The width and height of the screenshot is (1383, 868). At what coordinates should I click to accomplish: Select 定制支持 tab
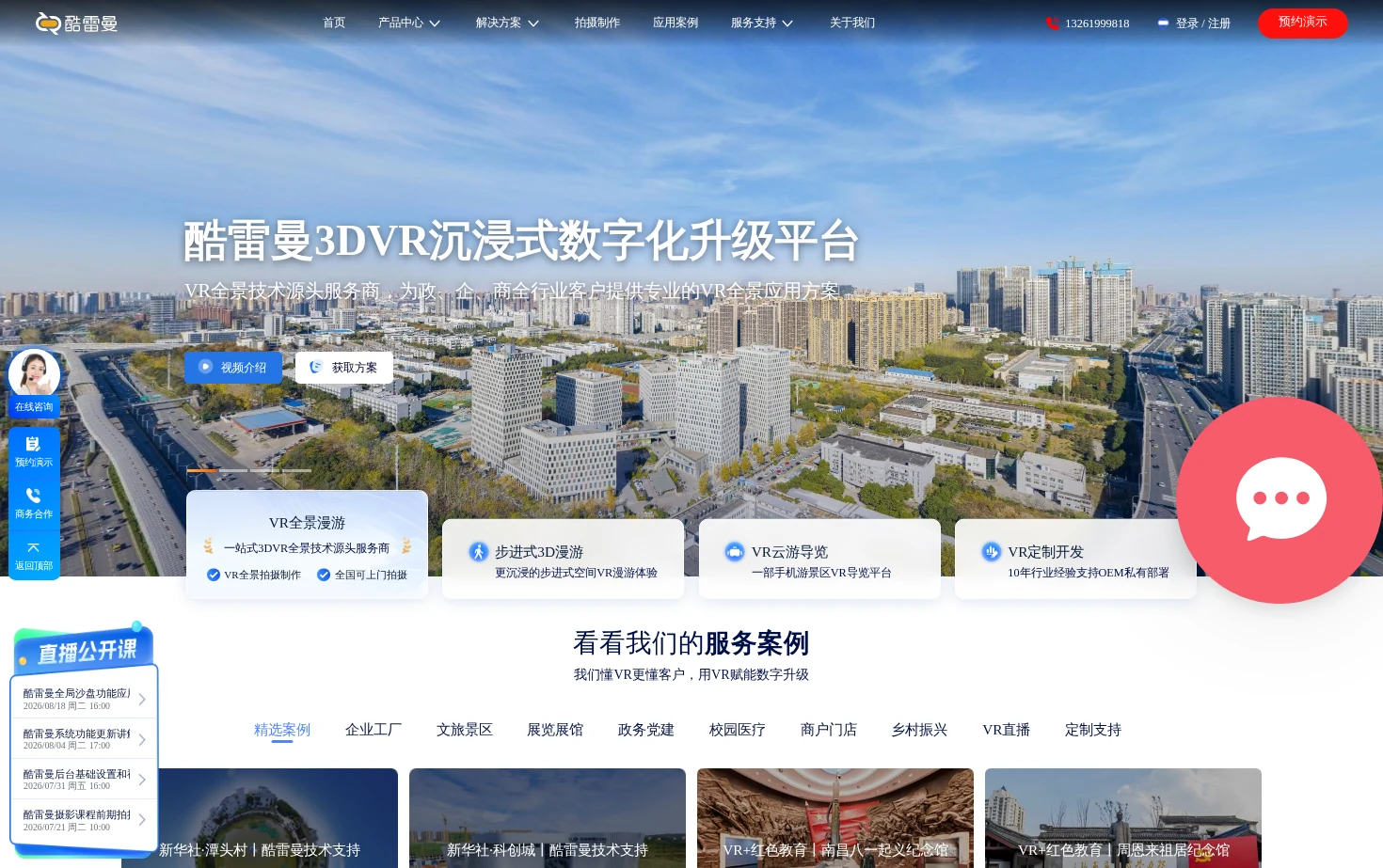(x=1093, y=730)
